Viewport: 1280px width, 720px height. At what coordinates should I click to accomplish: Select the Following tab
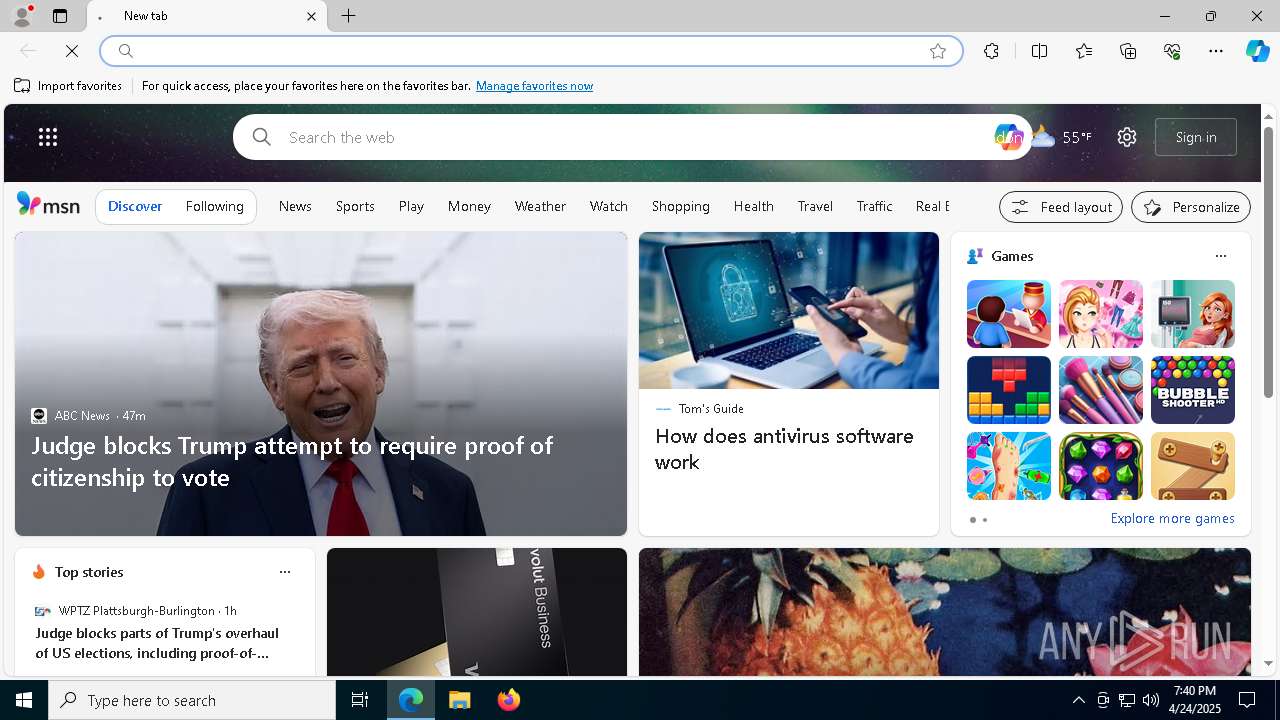click(214, 206)
